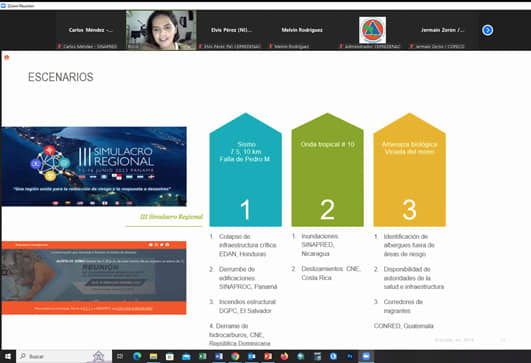Image resolution: width=531 pixels, height=363 pixels.
Task: Click the Buscar search box
Action: click(64, 356)
